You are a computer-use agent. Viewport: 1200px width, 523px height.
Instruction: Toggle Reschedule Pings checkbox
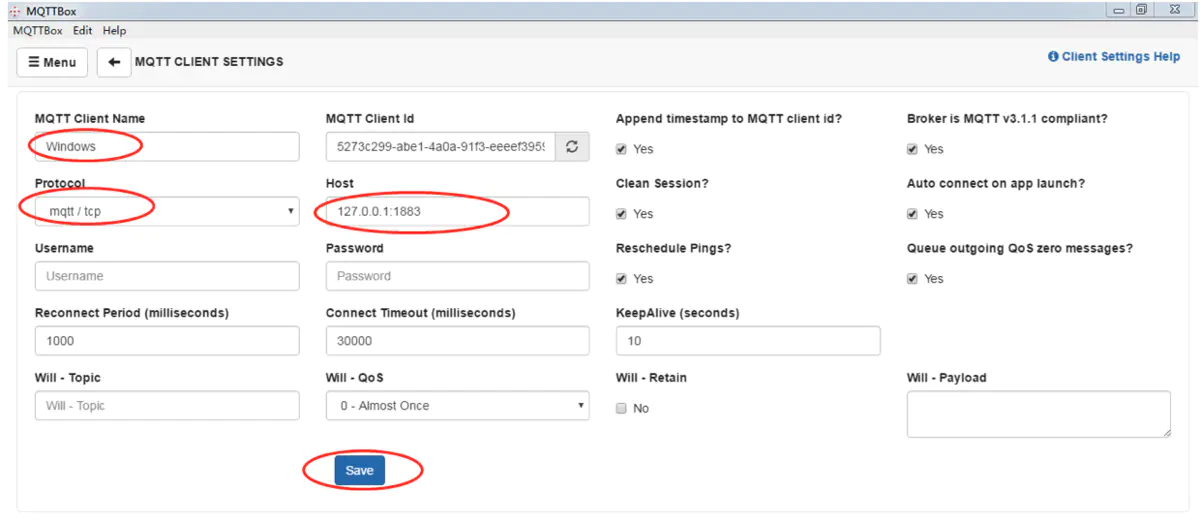pyautogui.click(x=622, y=279)
